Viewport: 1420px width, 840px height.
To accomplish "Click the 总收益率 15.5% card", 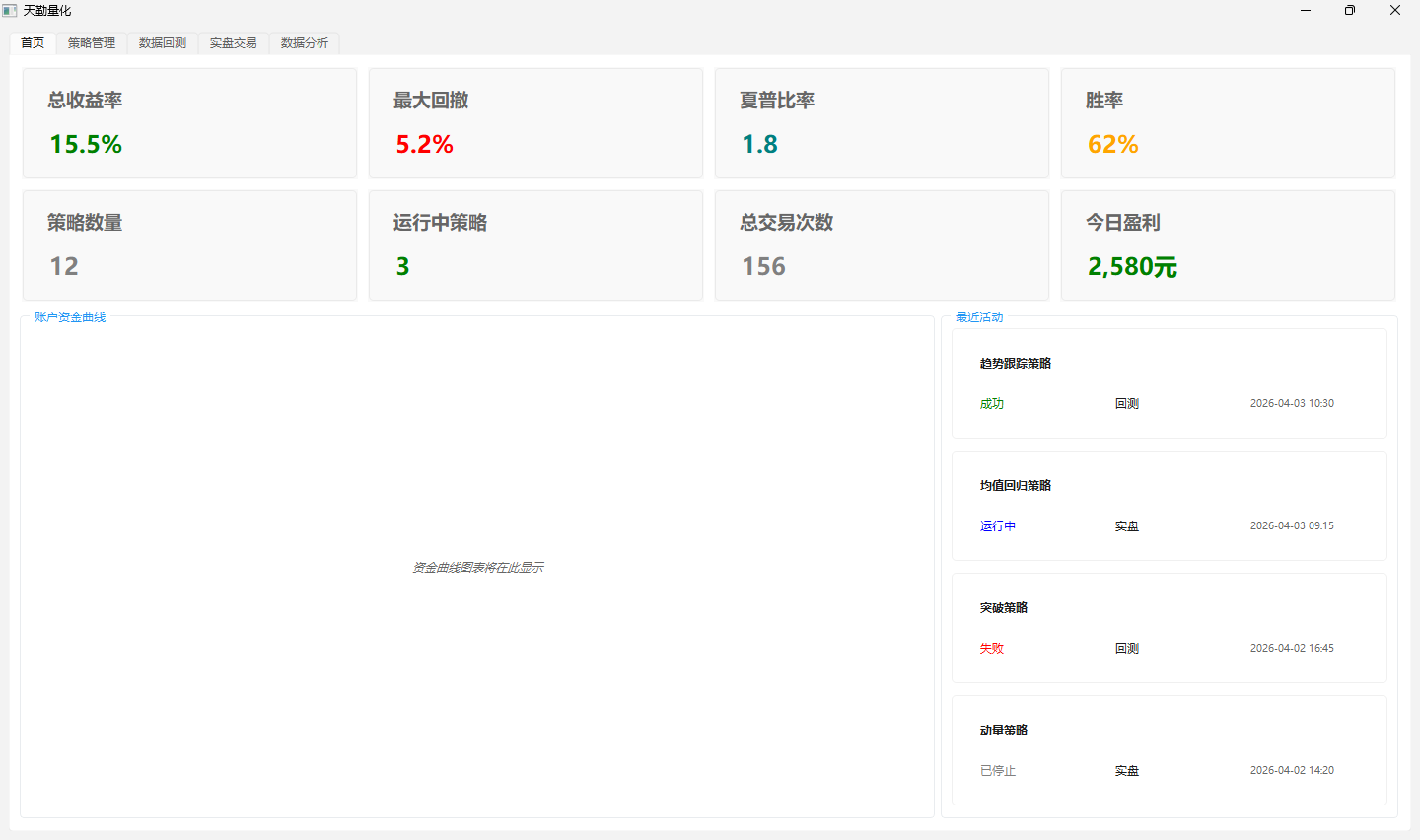I will [x=189, y=123].
